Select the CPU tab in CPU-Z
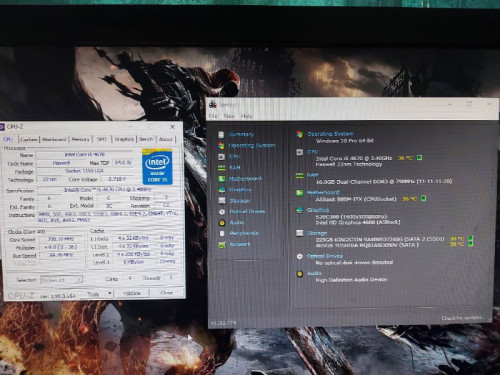Viewport: 500px width, 375px height. click(8, 139)
